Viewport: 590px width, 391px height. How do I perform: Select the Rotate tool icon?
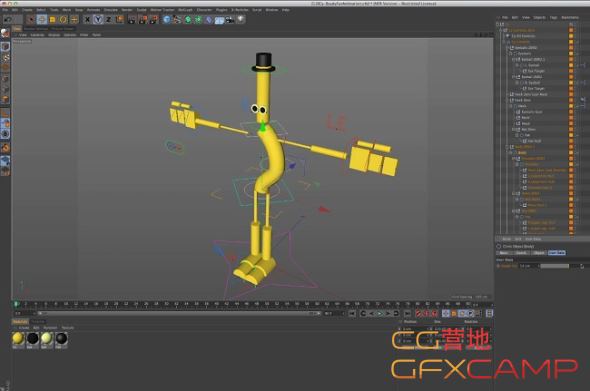[x=63, y=19]
